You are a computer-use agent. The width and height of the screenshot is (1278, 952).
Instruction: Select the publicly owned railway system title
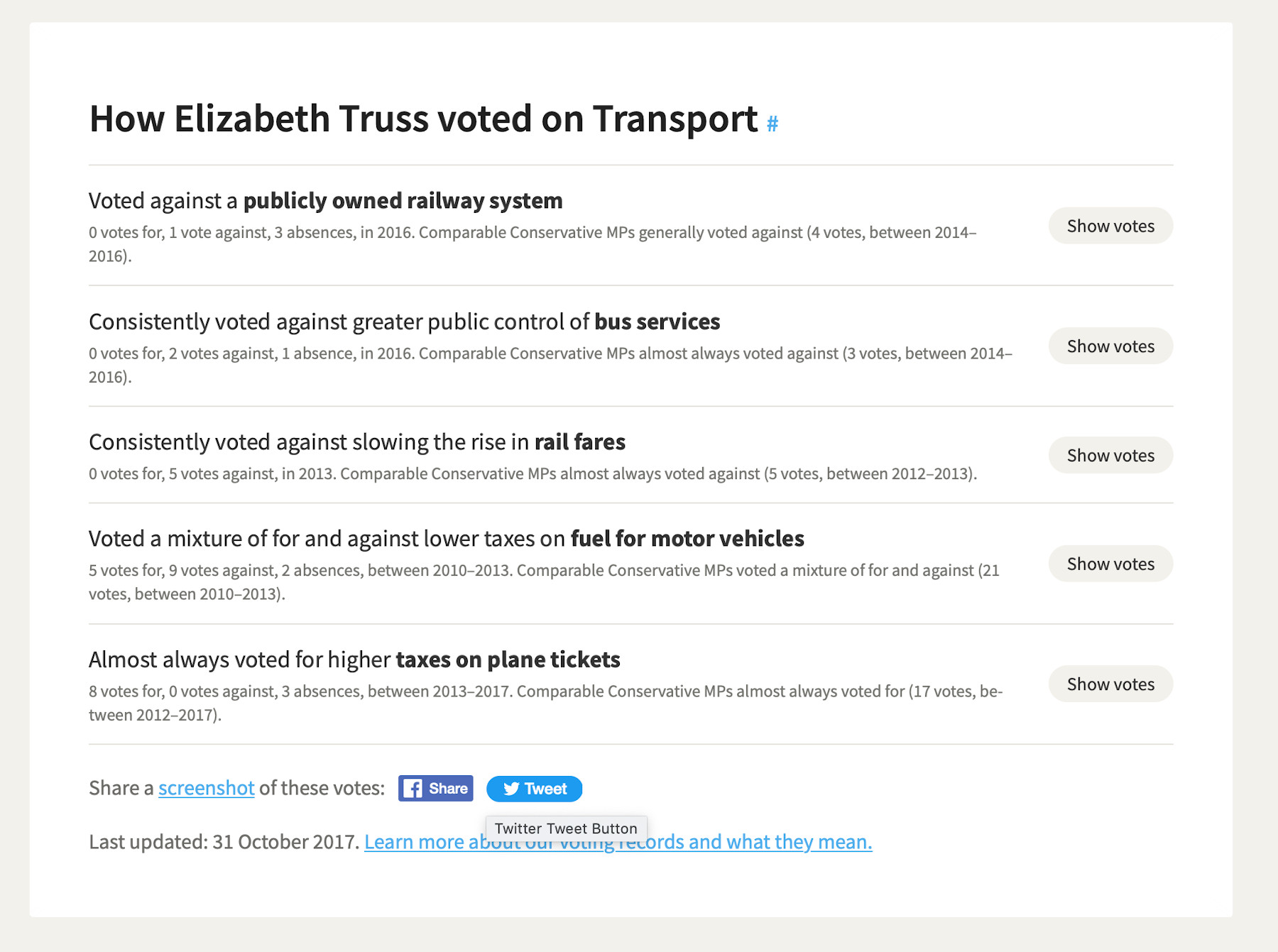point(325,201)
